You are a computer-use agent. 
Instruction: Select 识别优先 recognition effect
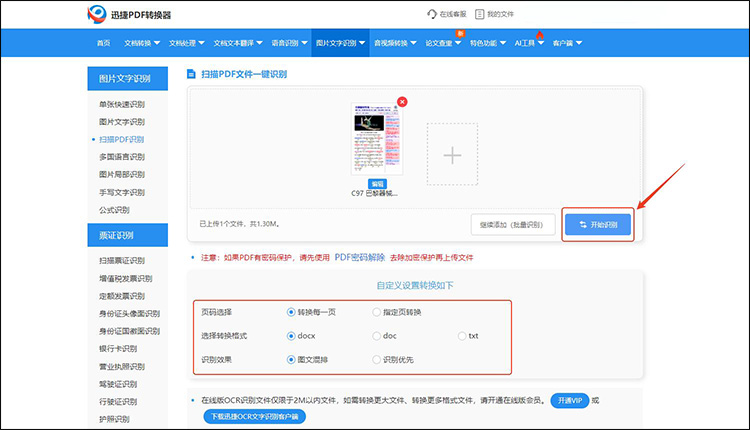point(376,358)
